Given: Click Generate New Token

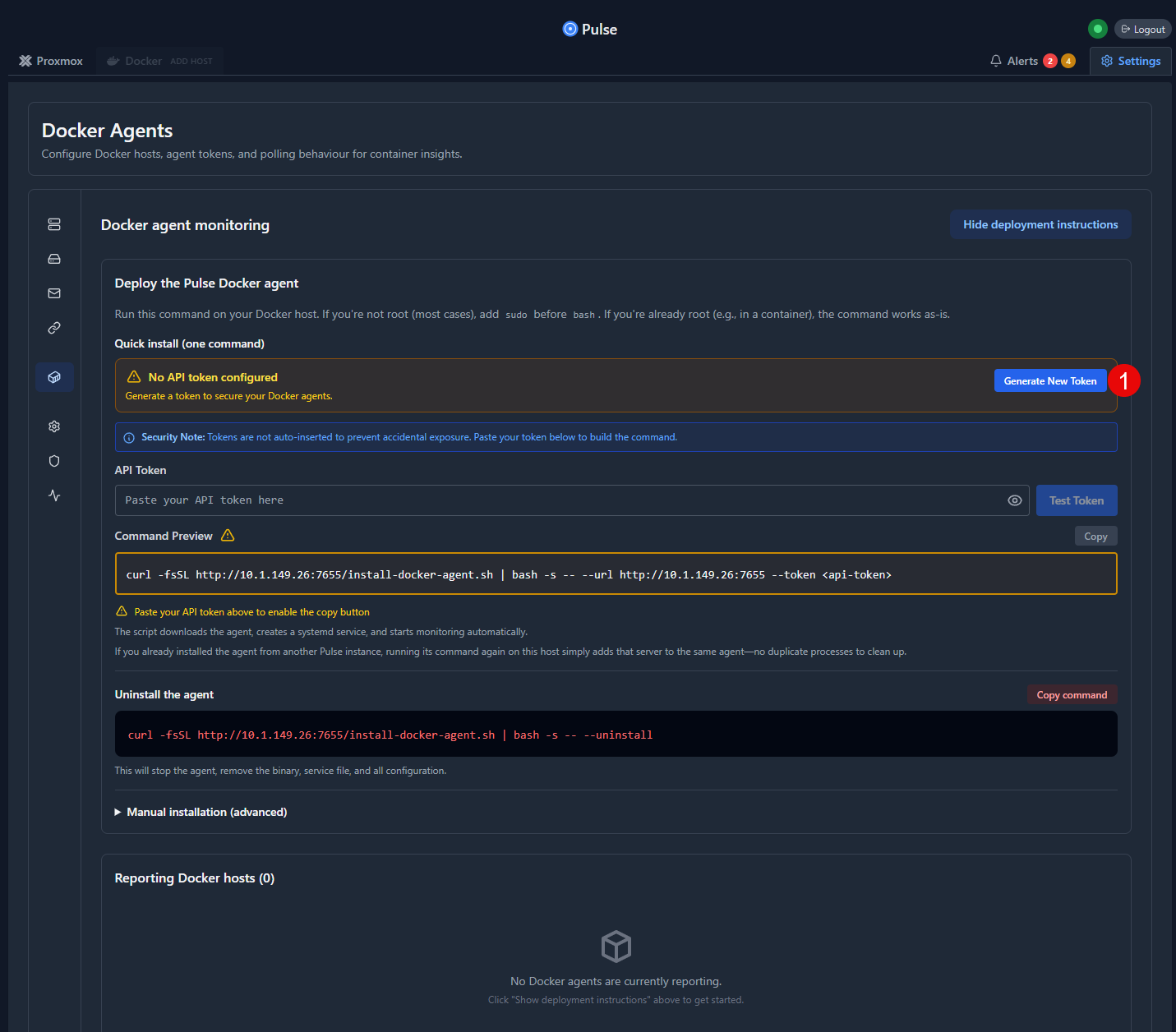Looking at the screenshot, I should 1050,380.
